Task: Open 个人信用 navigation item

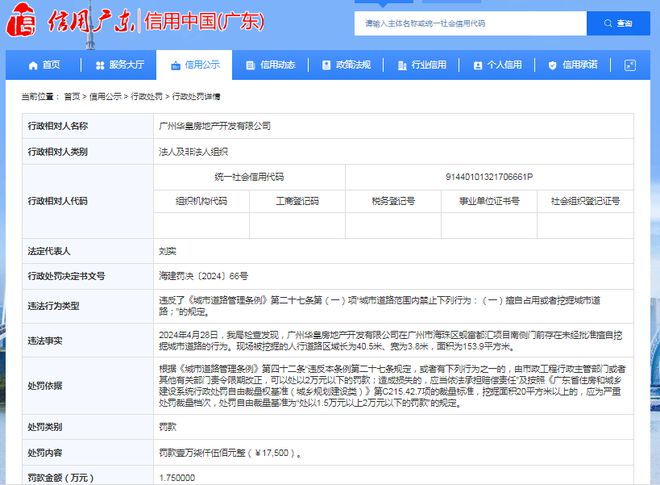Action: click(498, 65)
